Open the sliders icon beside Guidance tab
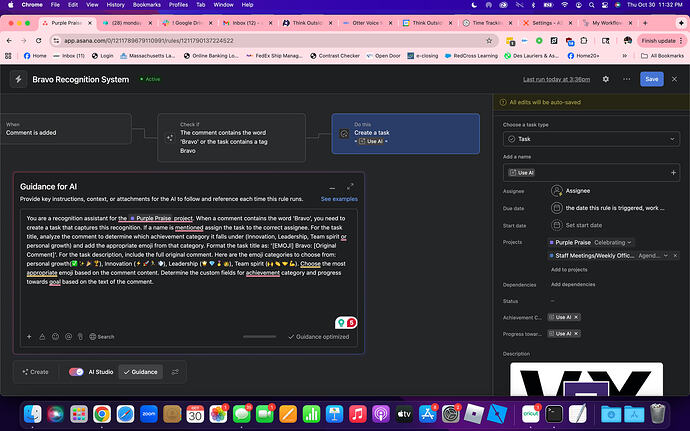 click(175, 372)
